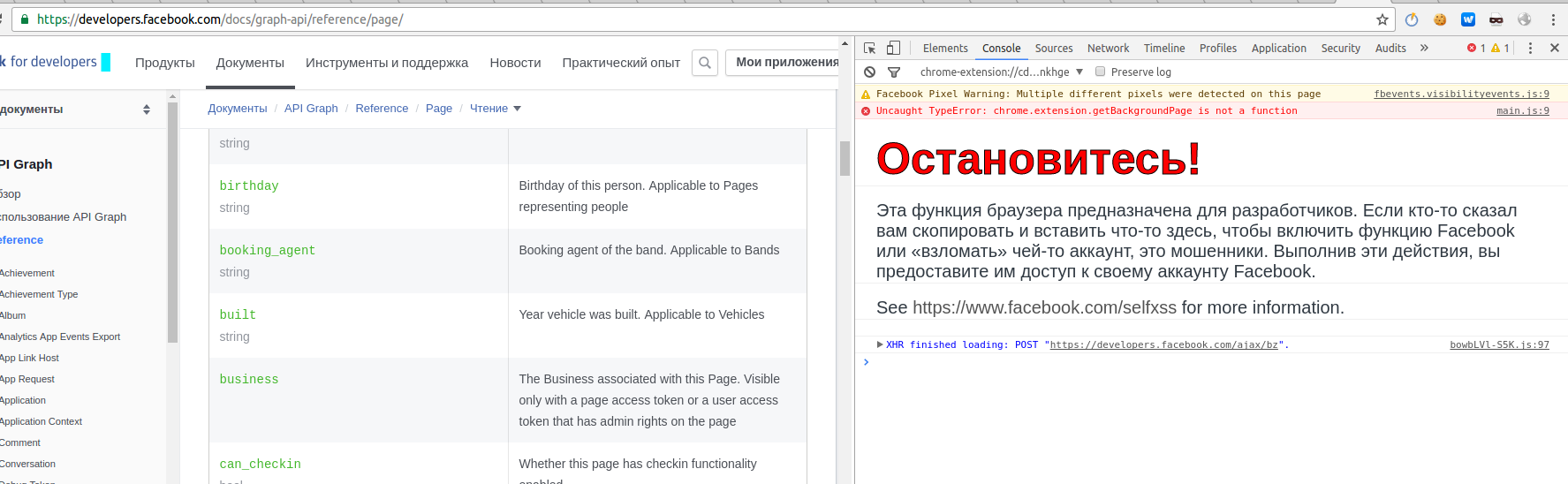This screenshot has height=484, width=1568.
Task: Click the API Graph breadcrumb link
Action: [311, 109]
